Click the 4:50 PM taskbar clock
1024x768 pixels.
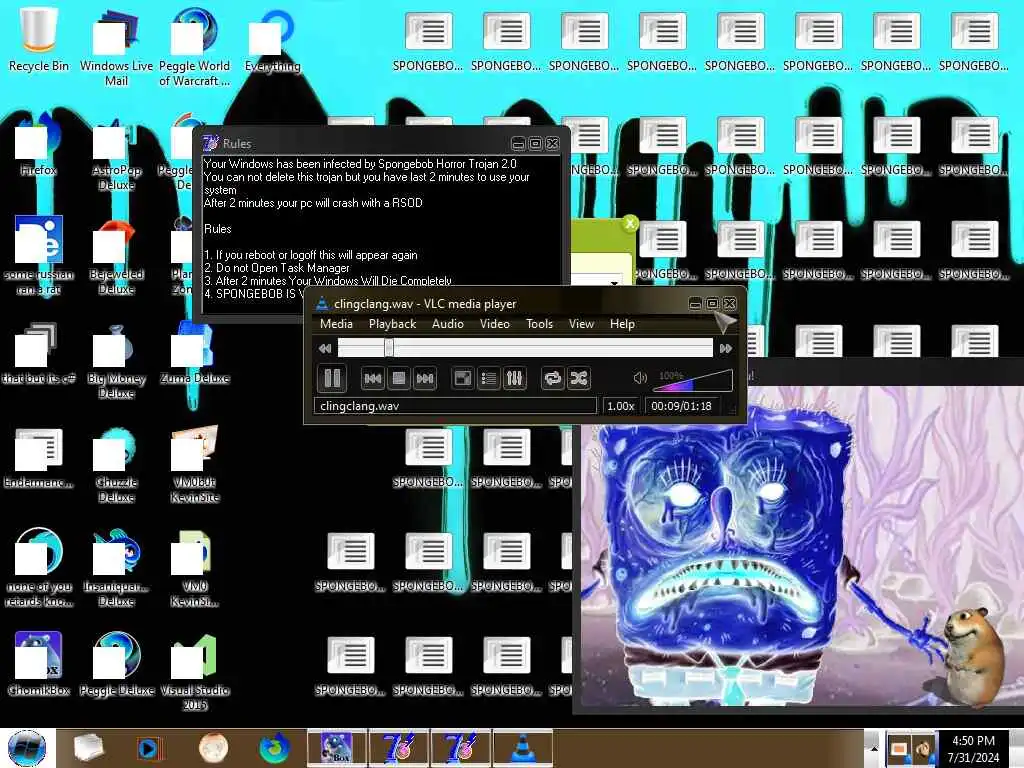(974, 748)
